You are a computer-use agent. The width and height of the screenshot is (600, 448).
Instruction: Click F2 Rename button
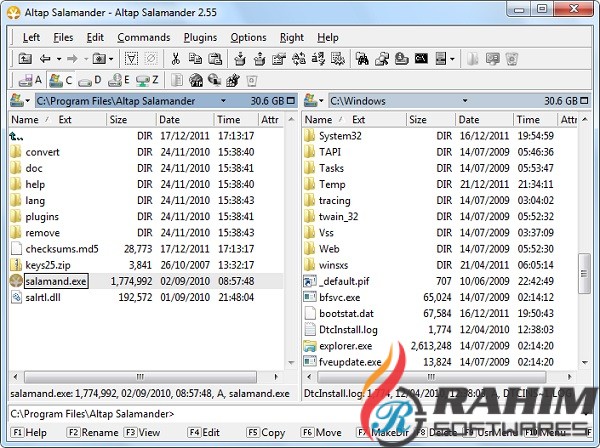point(92,433)
